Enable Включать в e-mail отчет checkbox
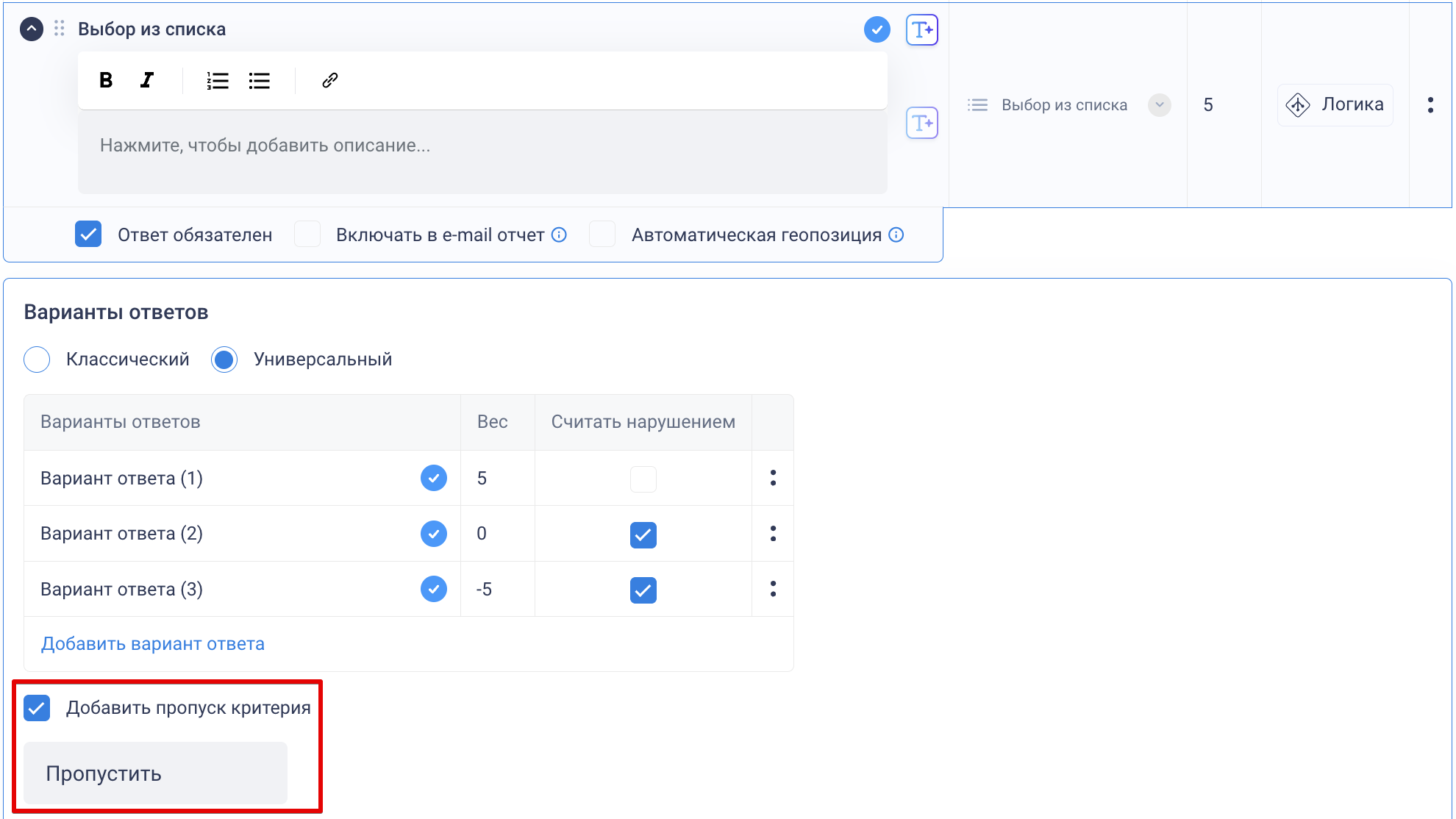Screen dimensions: 1456x819 tap(307, 235)
